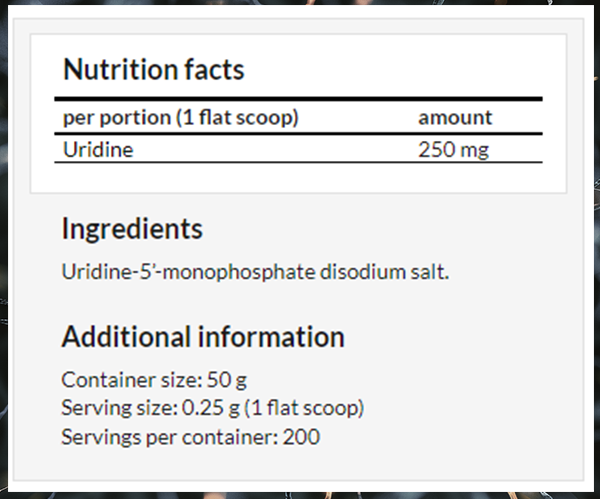Viewport: 600px width, 499px height.
Task: Click the word facts in the heading
Action: 214,69
